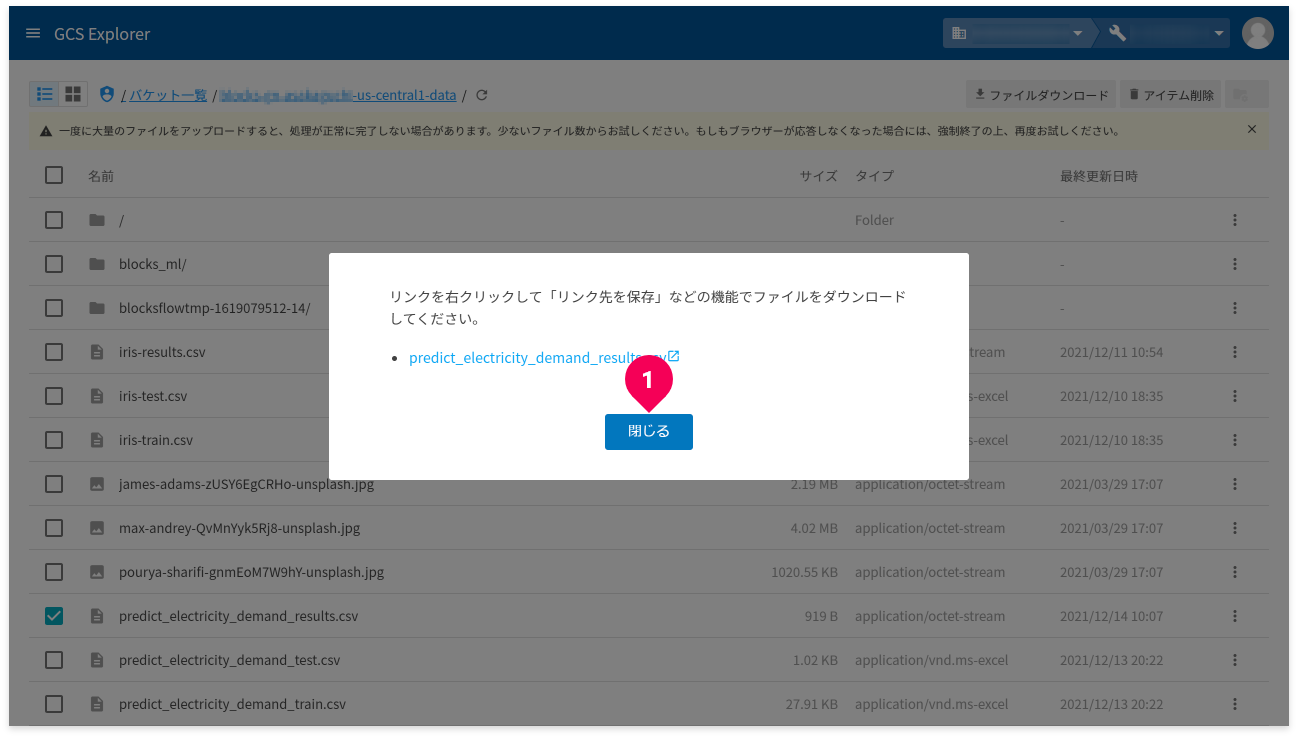Click the file icon of predict_electricity_demand_train.csv

97,704
